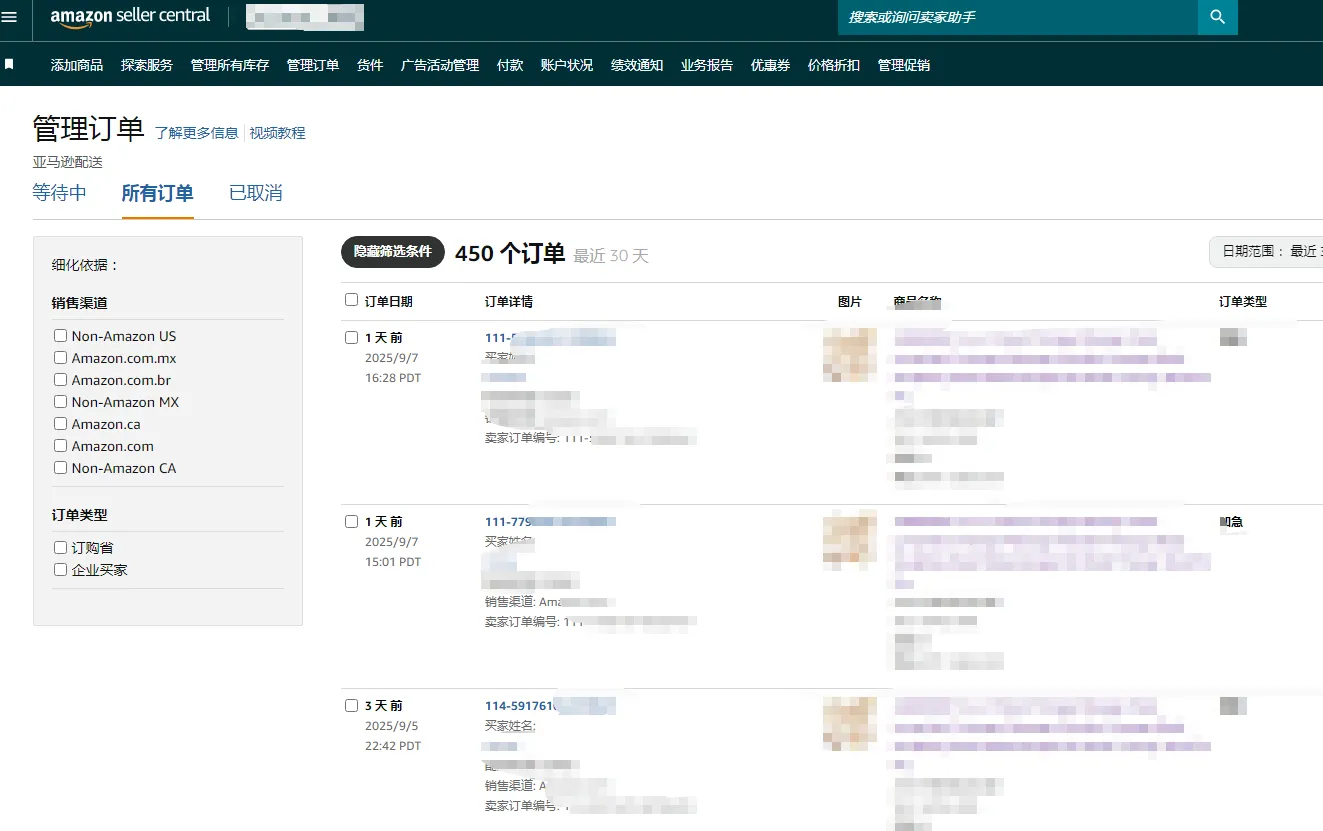Open the hamburger navigation menu

click(x=10, y=17)
